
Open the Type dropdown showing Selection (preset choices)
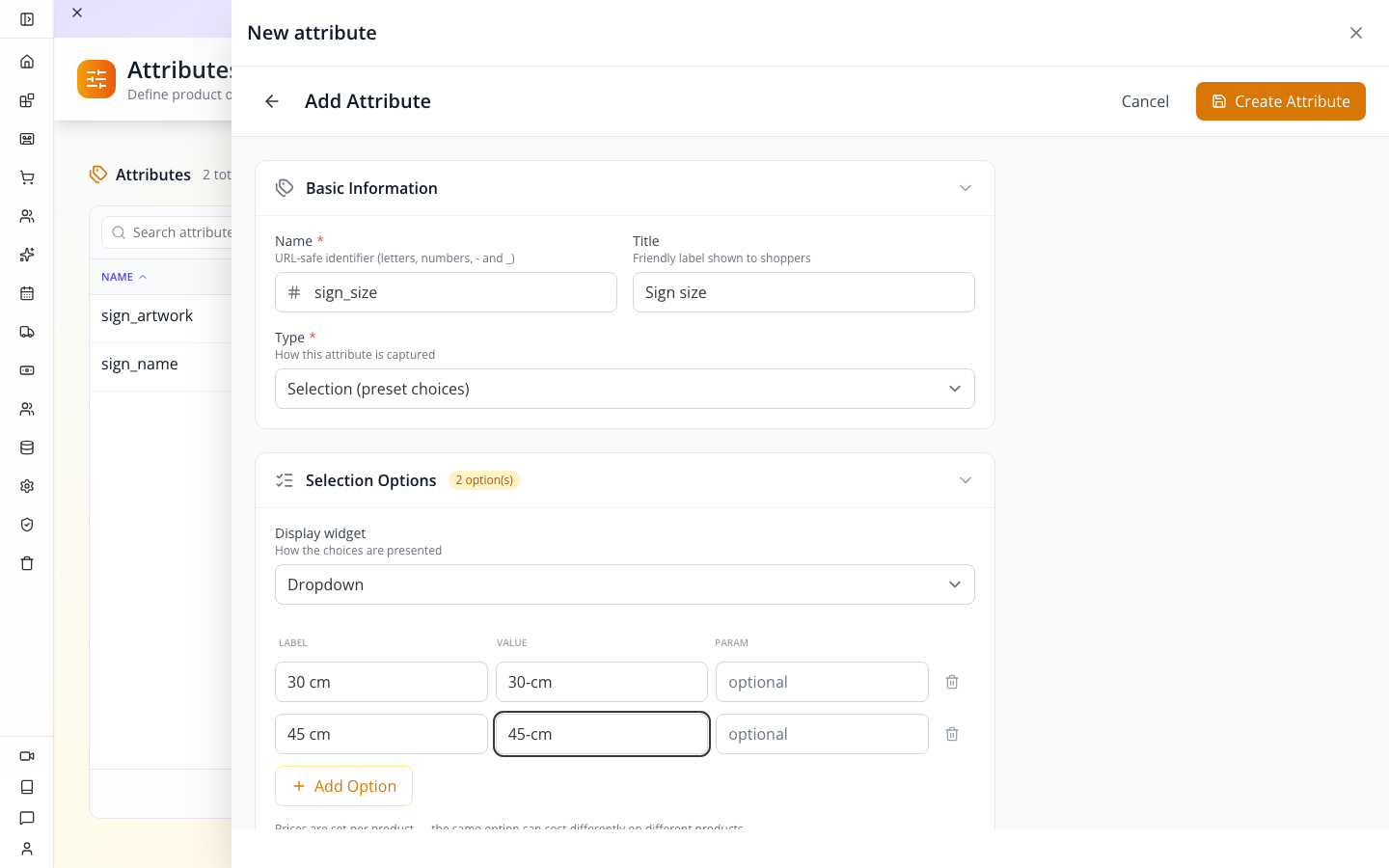(x=625, y=389)
